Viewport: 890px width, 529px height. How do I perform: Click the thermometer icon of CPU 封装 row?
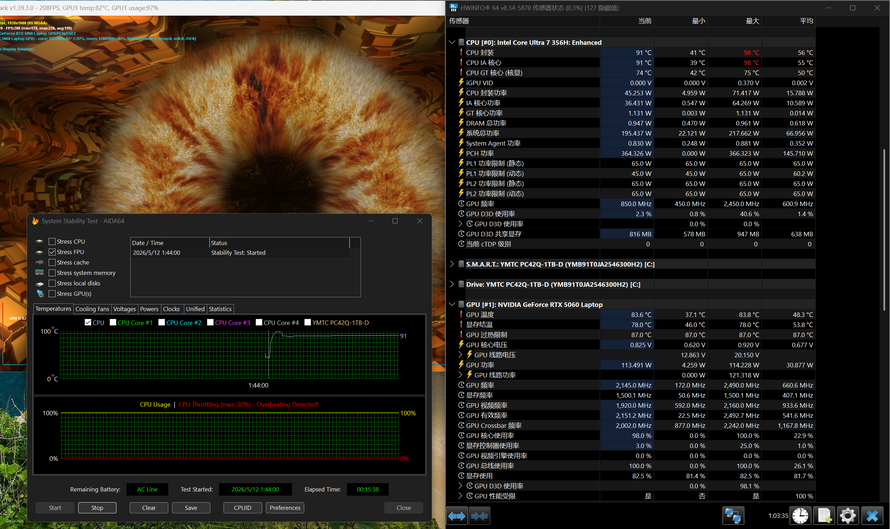pyautogui.click(x=461, y=52)
